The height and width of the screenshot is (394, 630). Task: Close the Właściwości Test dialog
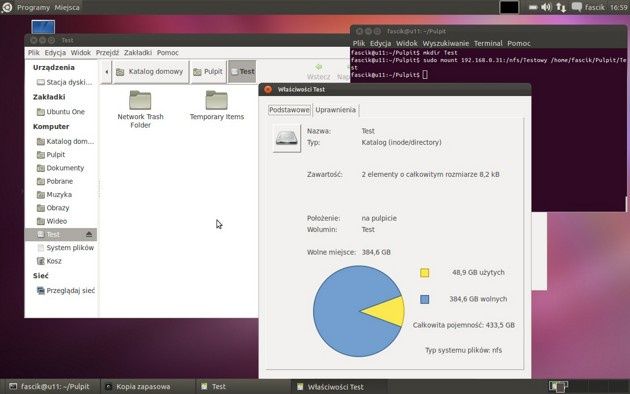tap(268, 89)
